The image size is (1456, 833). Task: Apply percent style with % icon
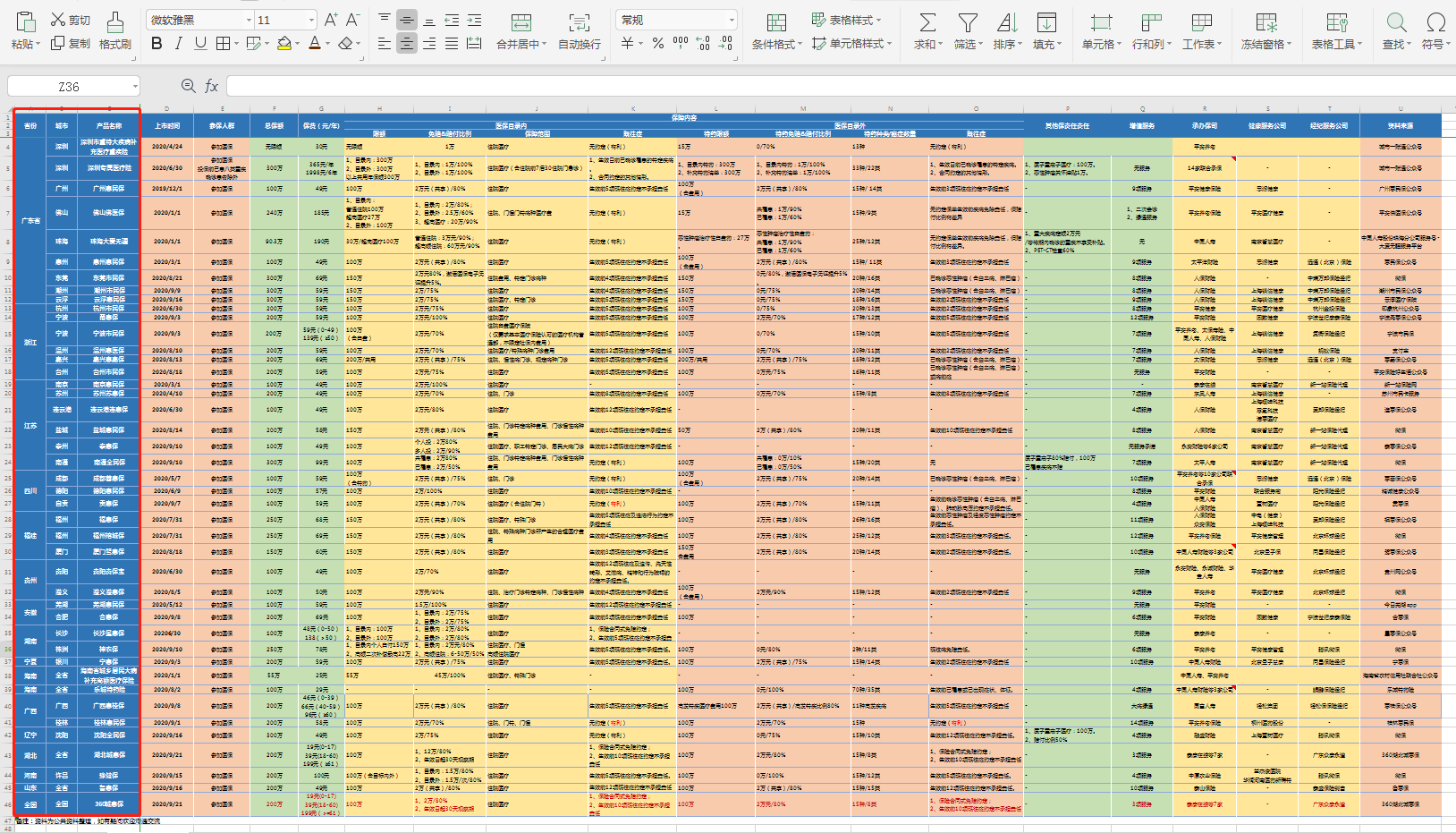click(x=658, y=43)
